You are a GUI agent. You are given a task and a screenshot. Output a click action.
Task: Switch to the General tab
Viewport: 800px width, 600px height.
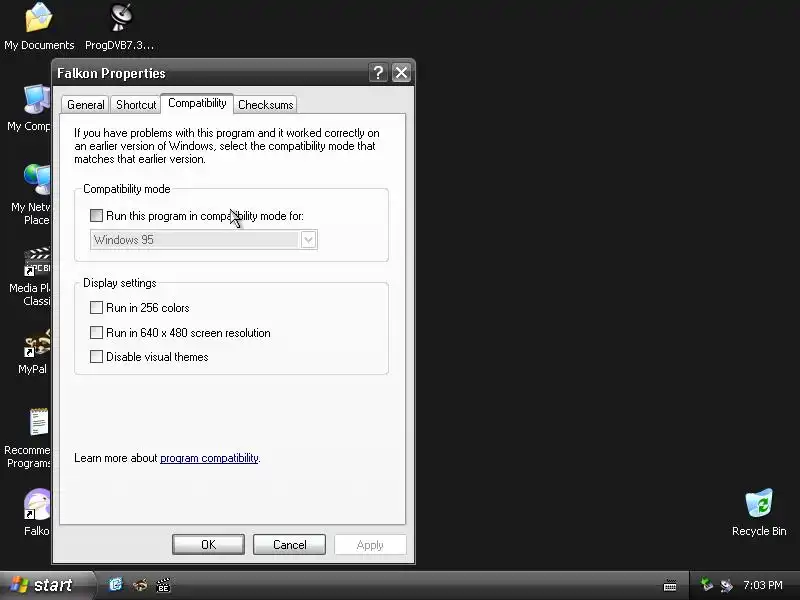pyautogui.click(x=85, y=105)
